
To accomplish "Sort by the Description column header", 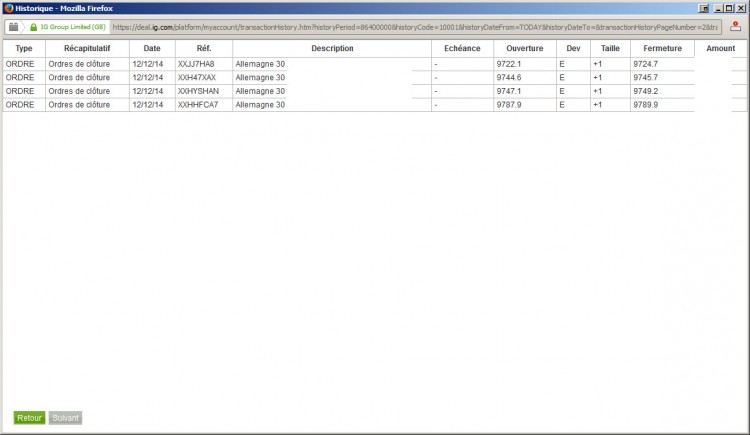I will (332, 48).
